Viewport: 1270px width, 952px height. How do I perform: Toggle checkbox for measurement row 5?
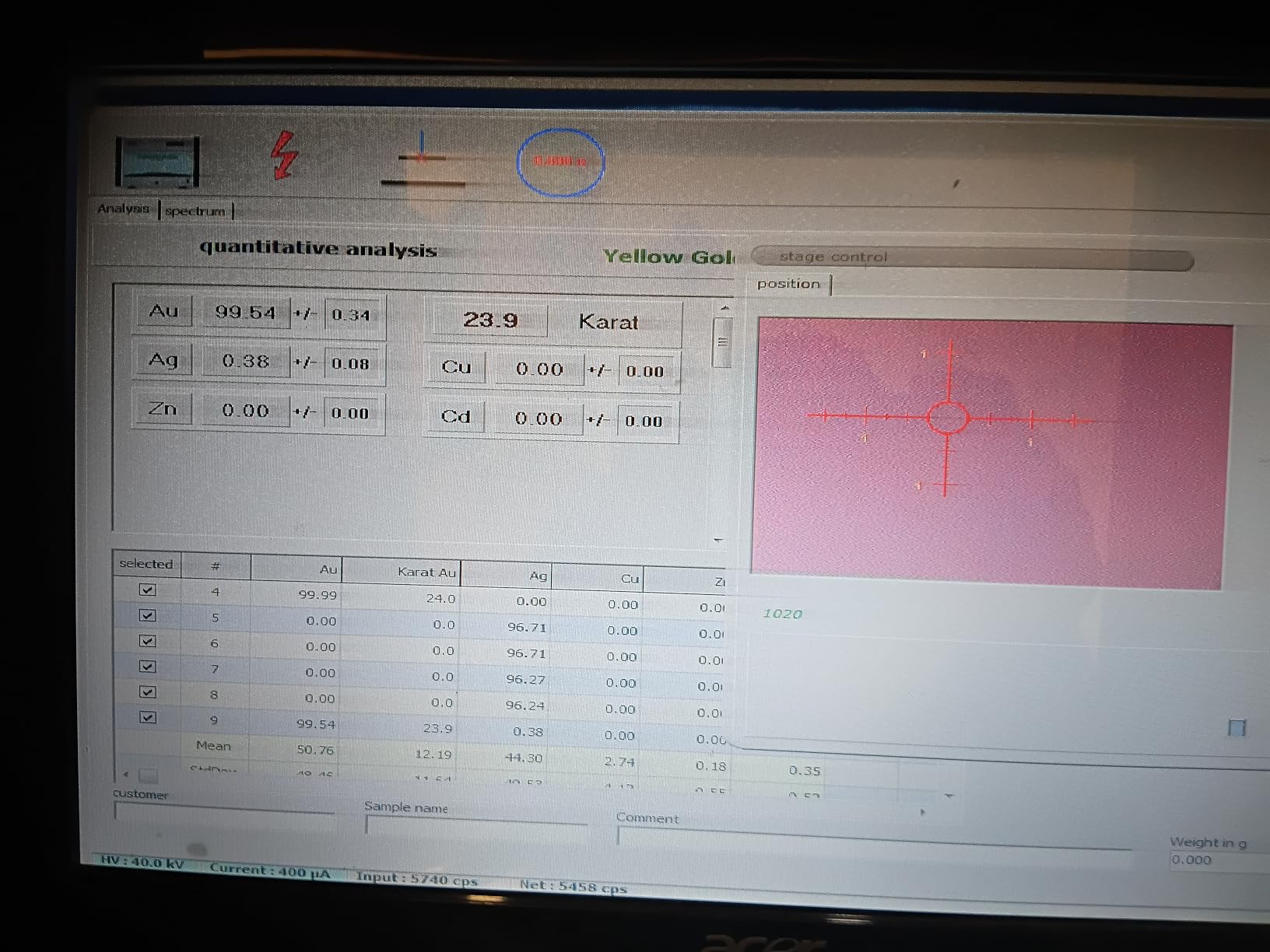point(147,615)
